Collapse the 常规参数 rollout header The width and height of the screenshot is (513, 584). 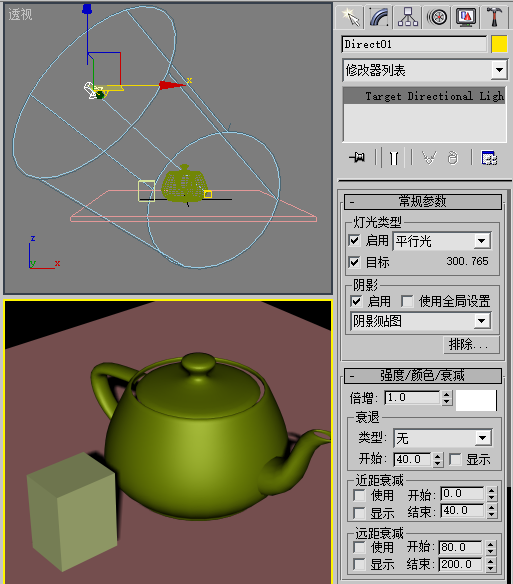tap(422, 201)
